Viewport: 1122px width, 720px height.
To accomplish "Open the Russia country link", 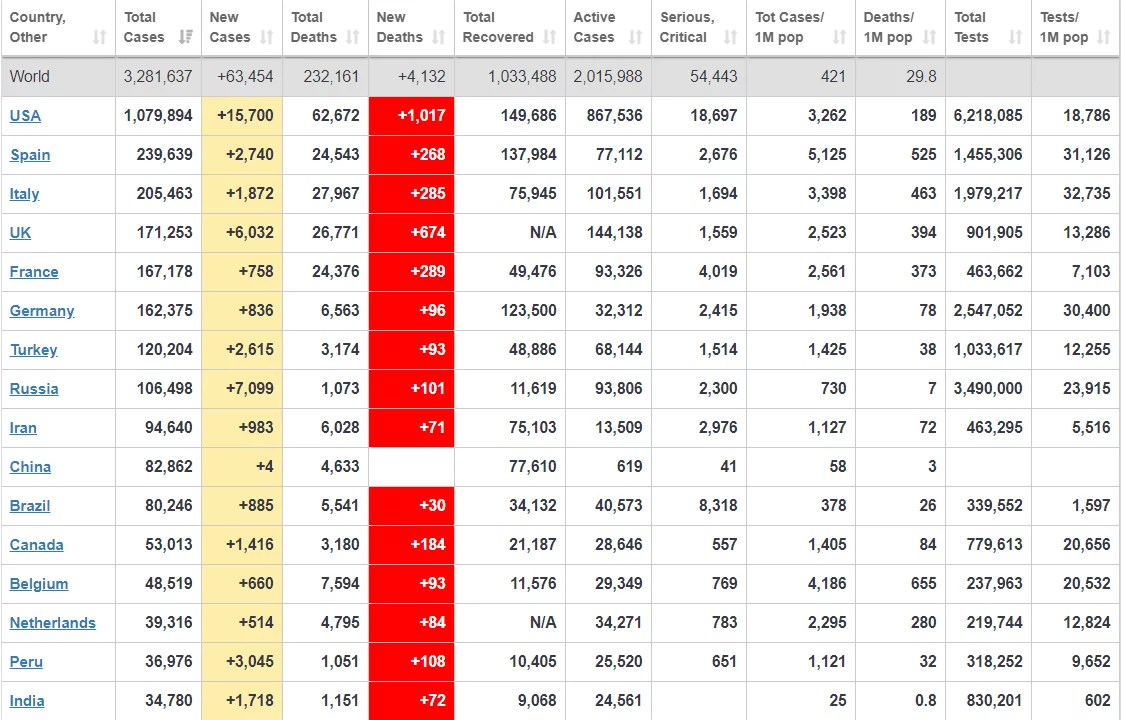I will 34,389.
